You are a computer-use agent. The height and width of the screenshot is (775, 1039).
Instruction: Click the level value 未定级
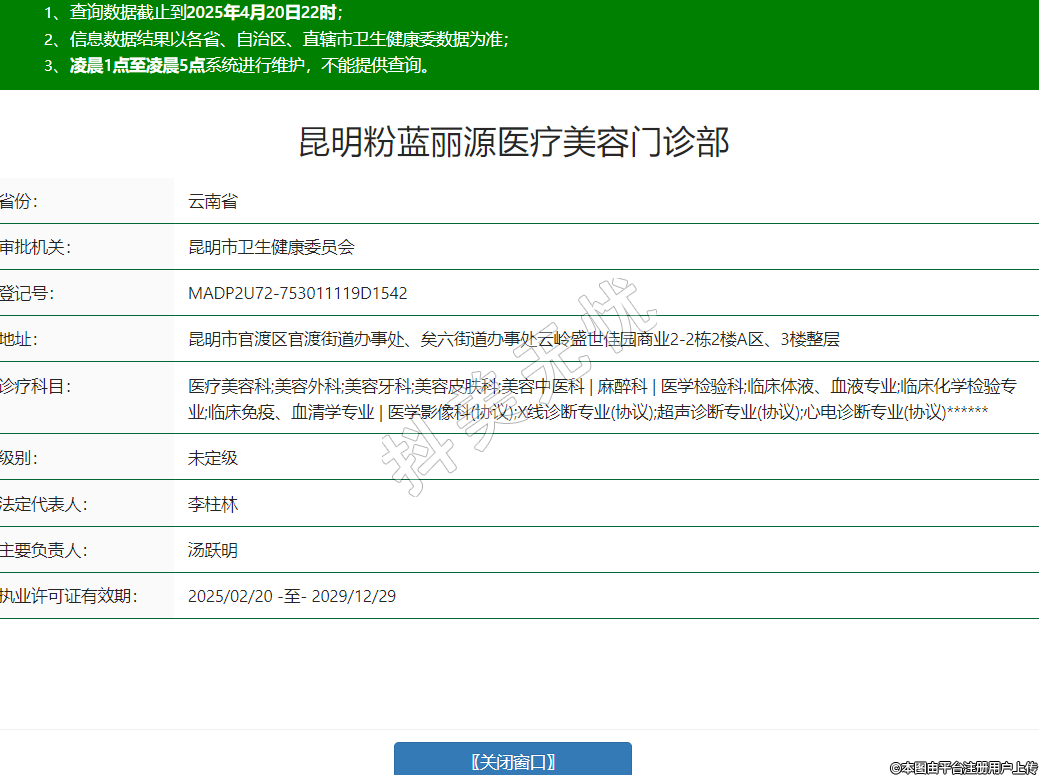point(213,458)
